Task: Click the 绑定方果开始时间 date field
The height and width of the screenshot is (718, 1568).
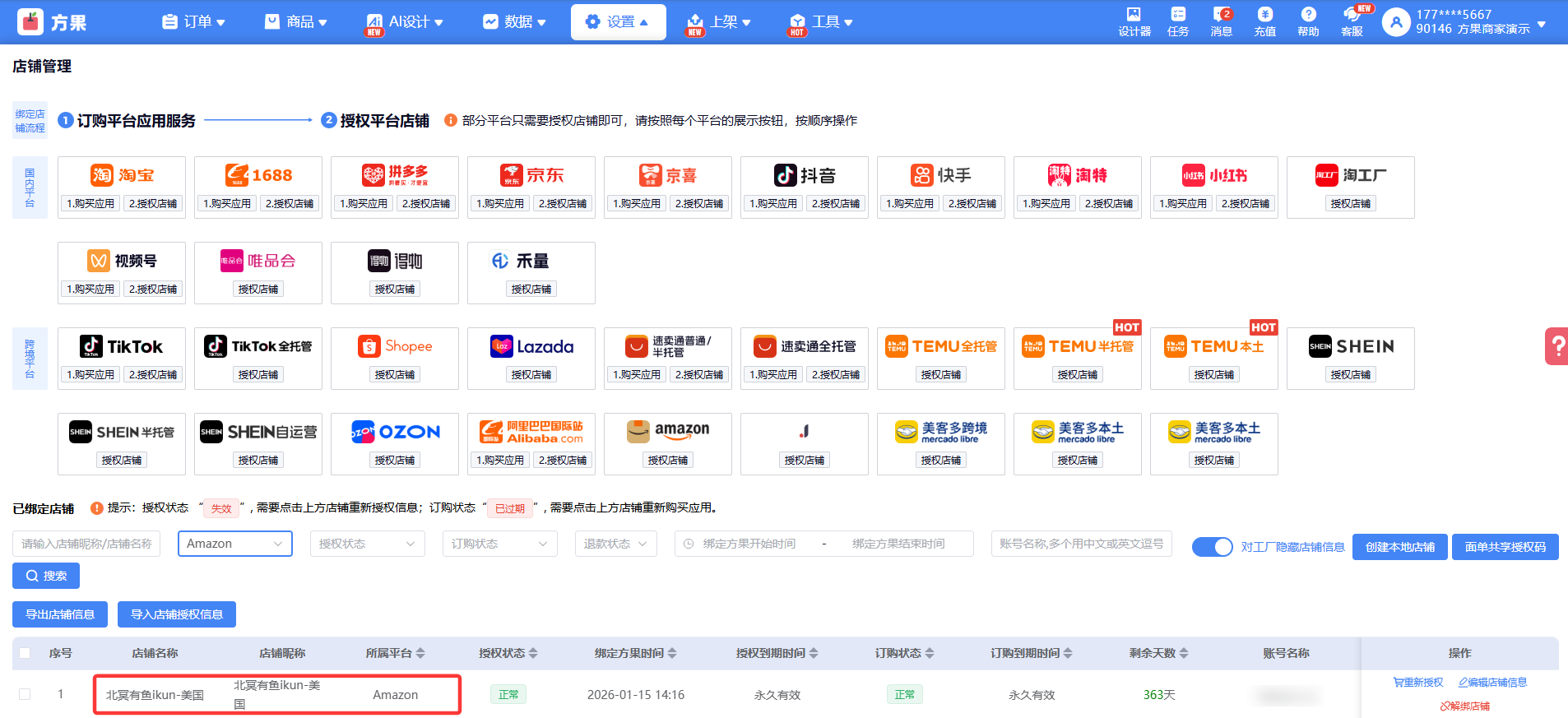Action: (749, 544)
